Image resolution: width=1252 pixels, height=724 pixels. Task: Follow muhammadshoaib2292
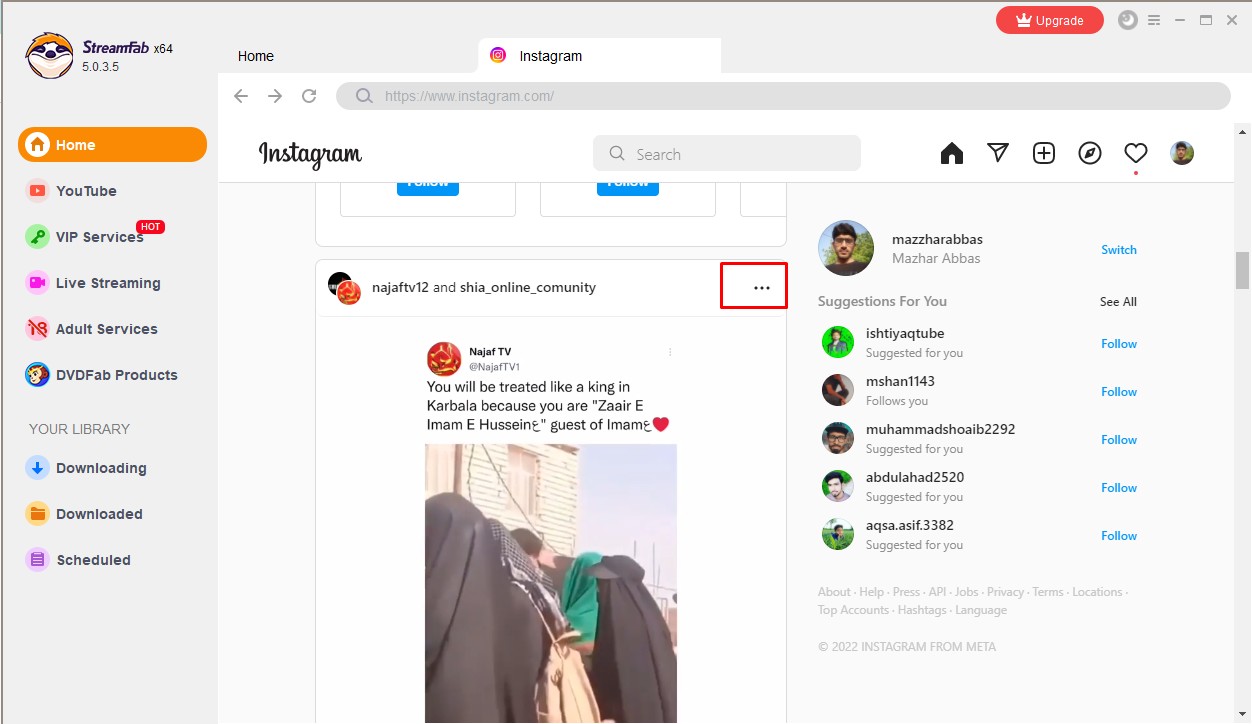[1119, 440]
